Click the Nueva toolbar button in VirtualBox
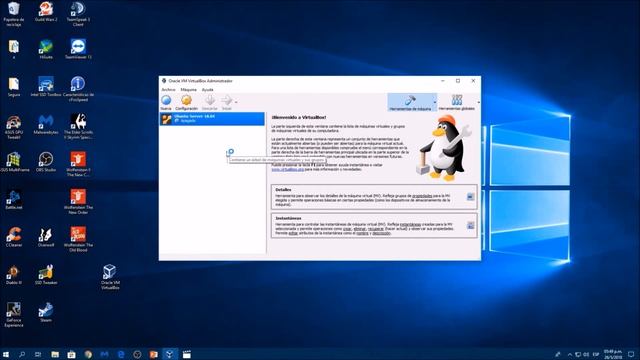Screen dimensions: 640x360 coord(166,102)
